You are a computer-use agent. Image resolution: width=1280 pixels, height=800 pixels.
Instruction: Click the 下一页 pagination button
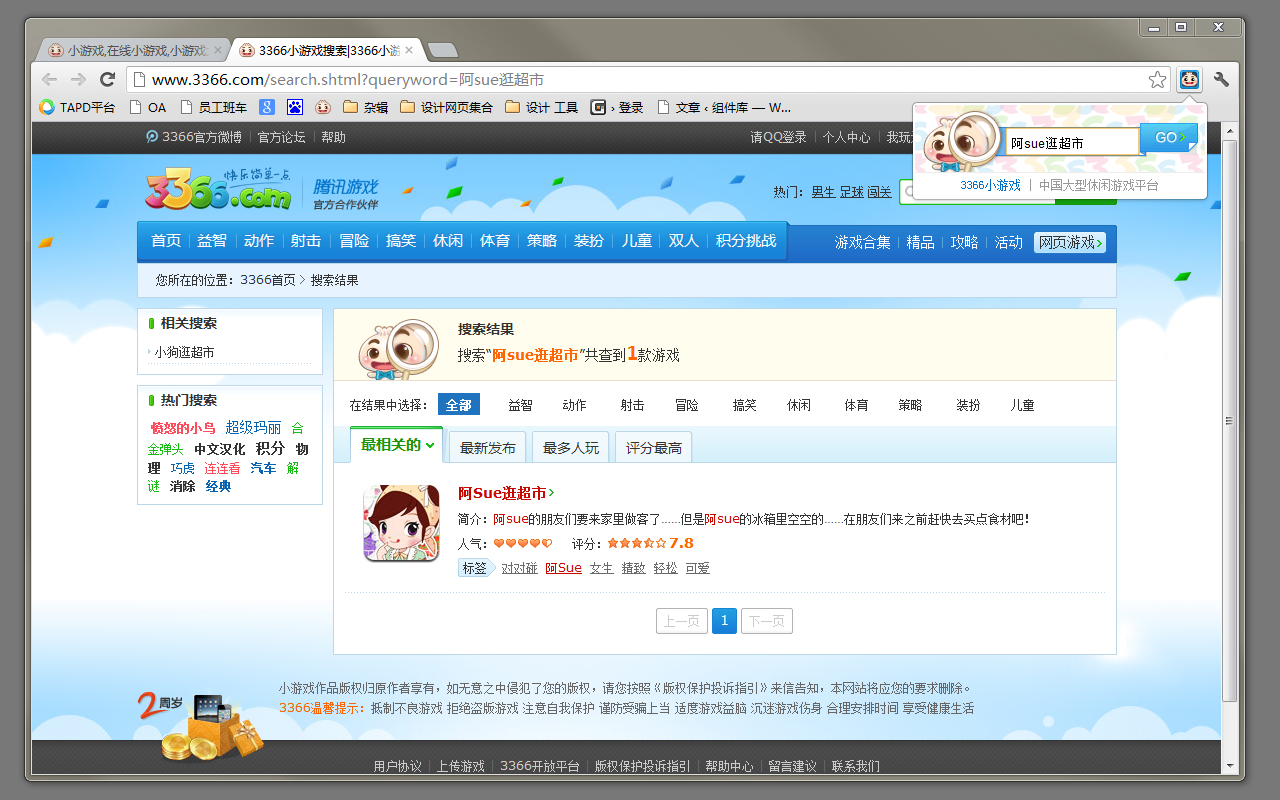point(767,621)
